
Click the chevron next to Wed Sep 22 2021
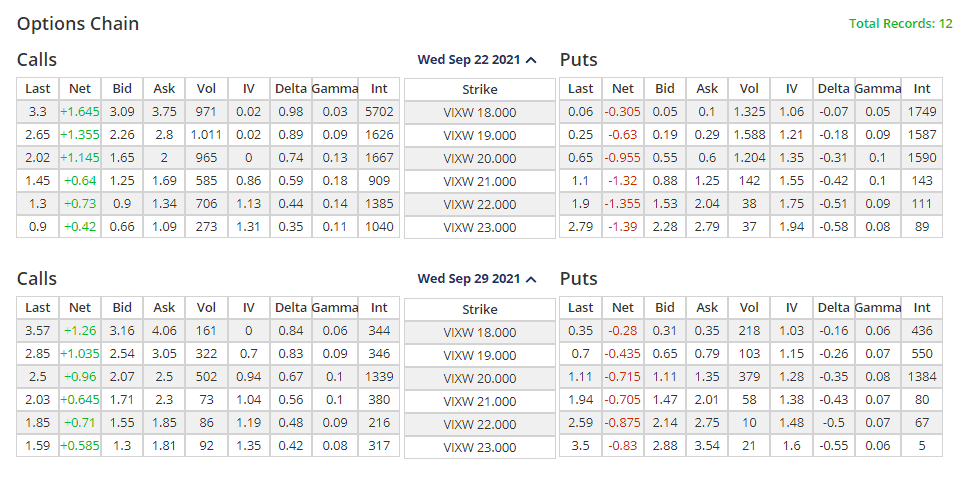pos(531,61)
